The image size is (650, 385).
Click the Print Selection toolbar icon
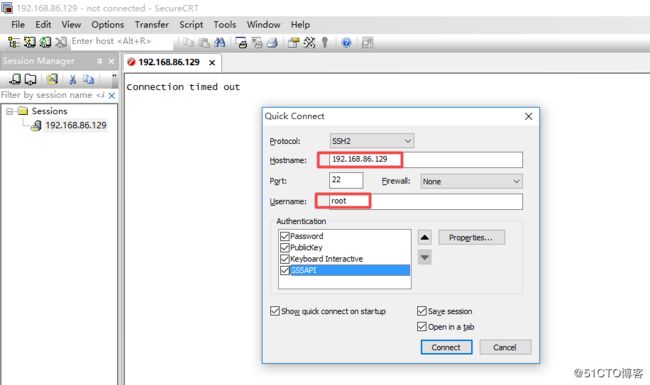tap(257, 43)
